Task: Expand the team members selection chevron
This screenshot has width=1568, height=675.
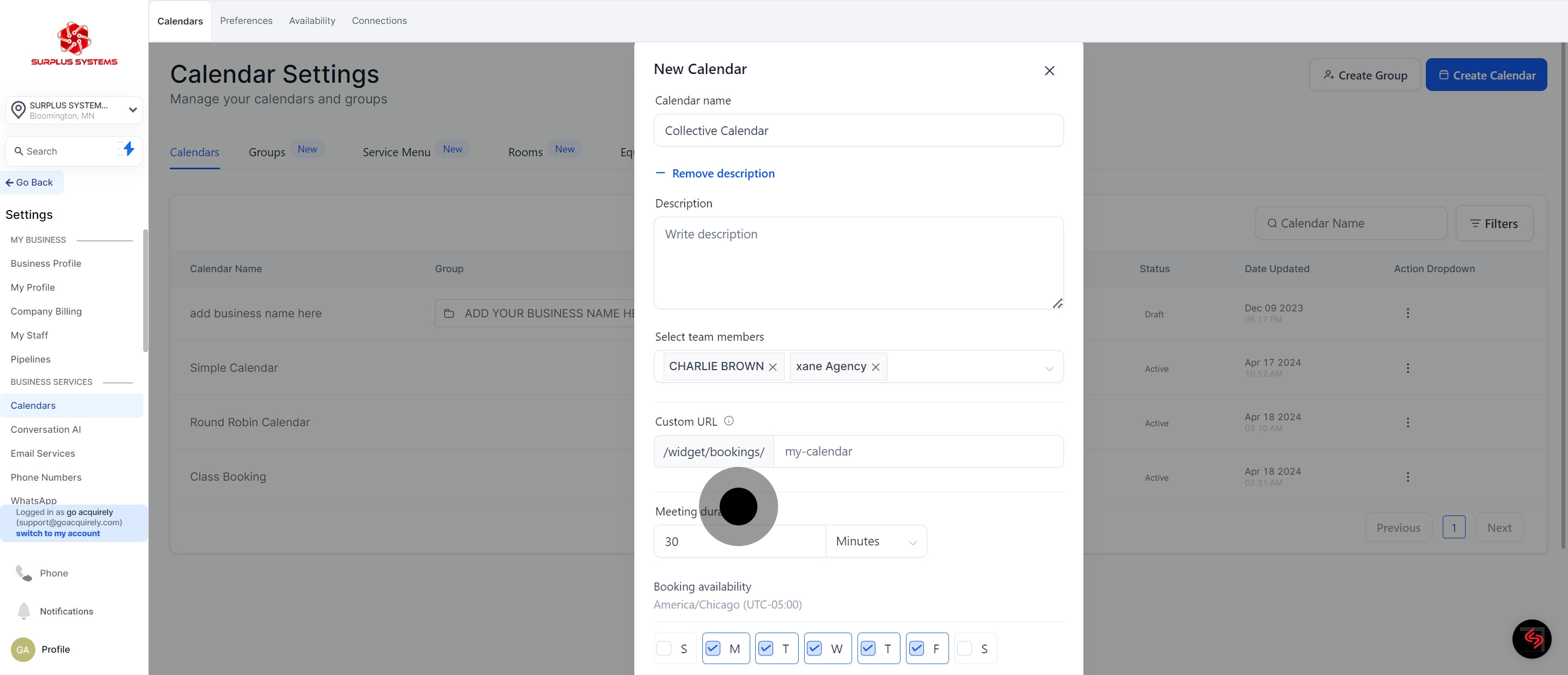Action: pyautogui.click(x=1049, y=367)
